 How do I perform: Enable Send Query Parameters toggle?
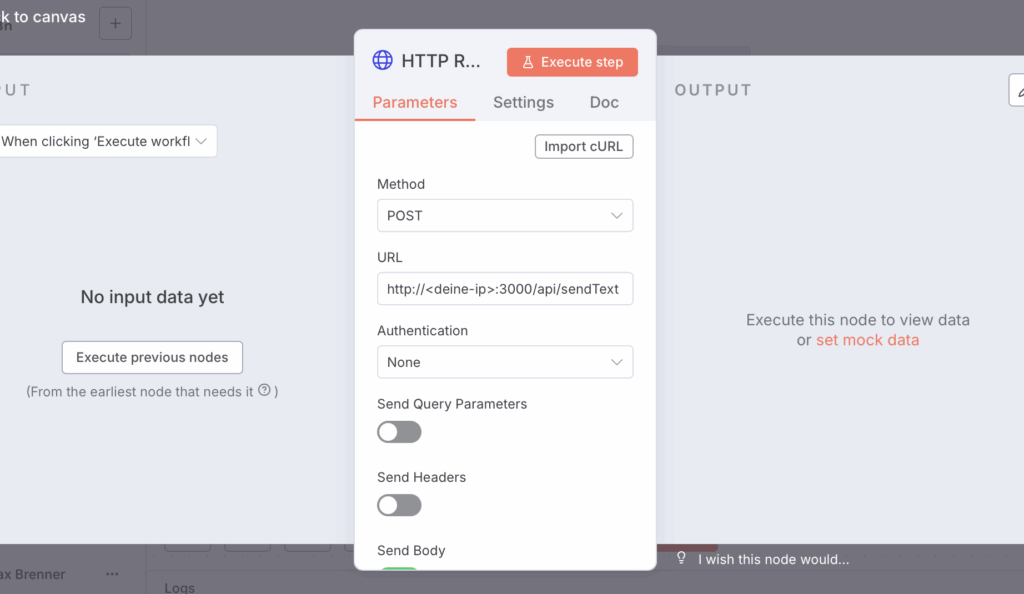[399, 432]
